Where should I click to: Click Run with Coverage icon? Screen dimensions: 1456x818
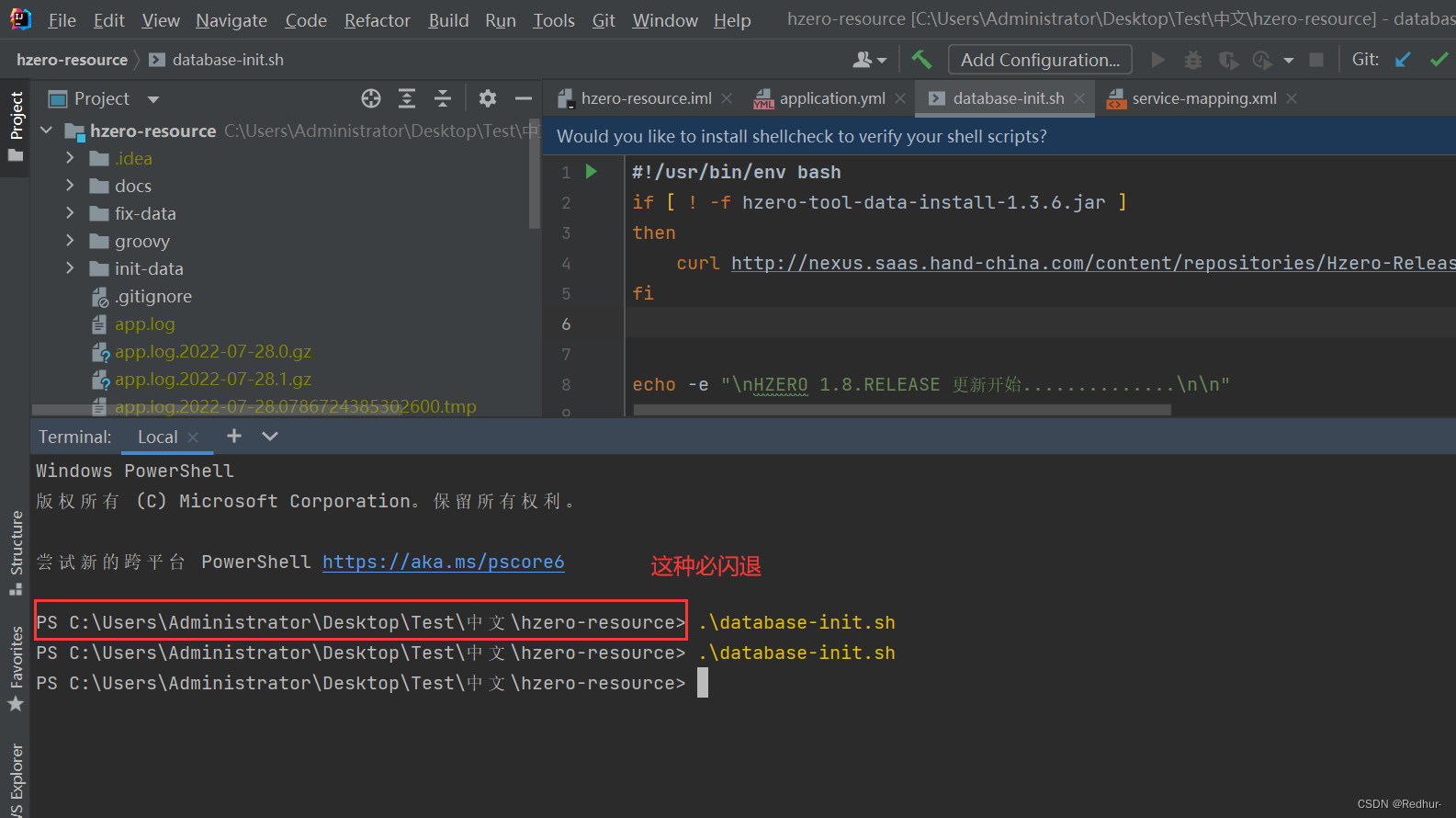tap(1228, 60)
